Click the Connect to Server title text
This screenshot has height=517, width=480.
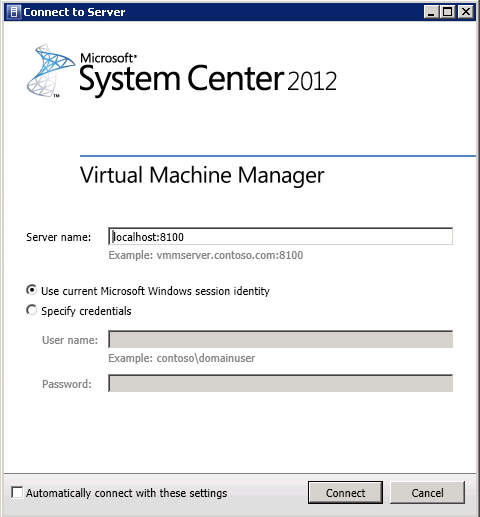pyautogui.click(x=74, y=12)
